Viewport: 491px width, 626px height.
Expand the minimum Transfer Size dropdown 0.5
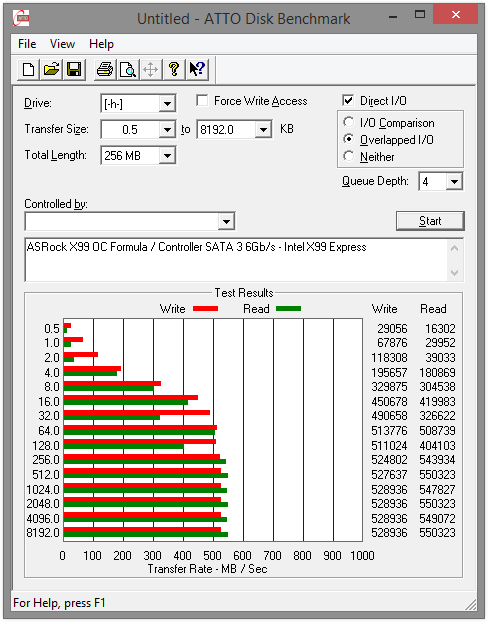(x=168, y=129)
